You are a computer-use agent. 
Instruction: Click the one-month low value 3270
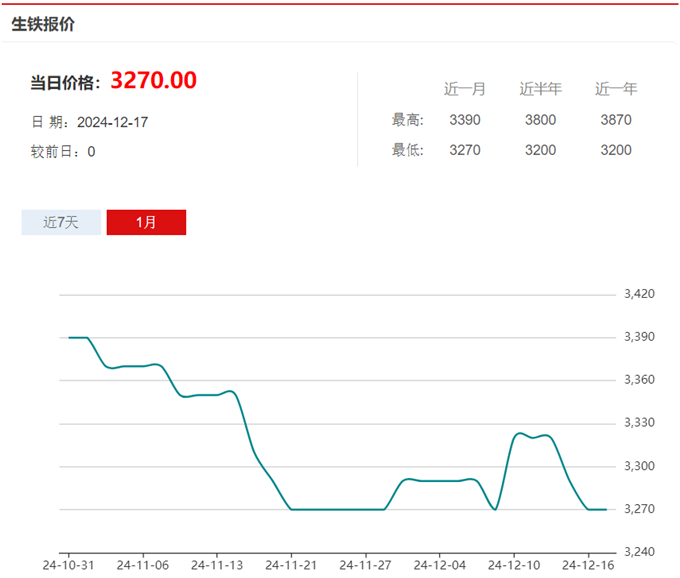click(465, 150)
